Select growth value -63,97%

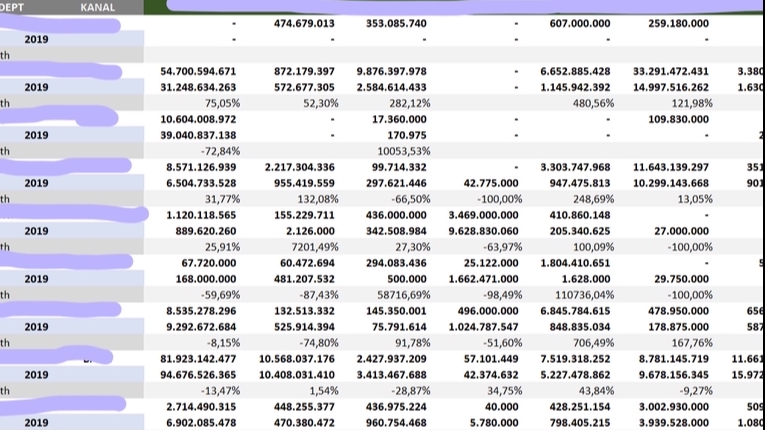click(502, 247)
